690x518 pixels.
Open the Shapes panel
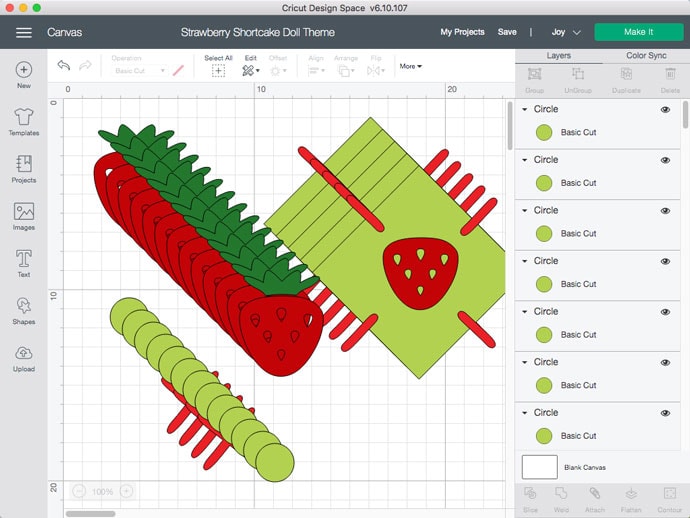click(x=24, y=311)
